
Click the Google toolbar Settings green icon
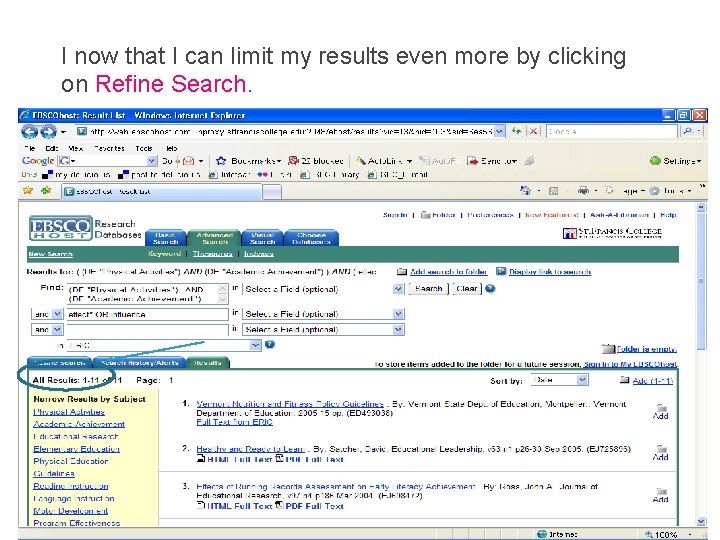655,161
